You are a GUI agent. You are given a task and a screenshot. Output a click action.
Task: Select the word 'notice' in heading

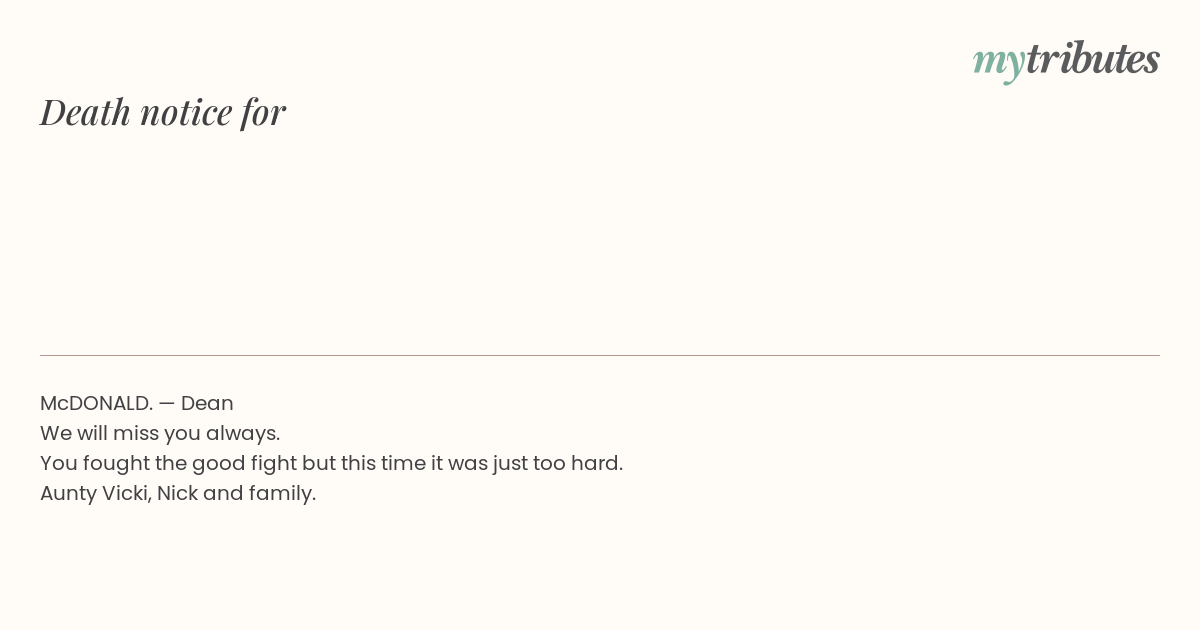[186, 113]
